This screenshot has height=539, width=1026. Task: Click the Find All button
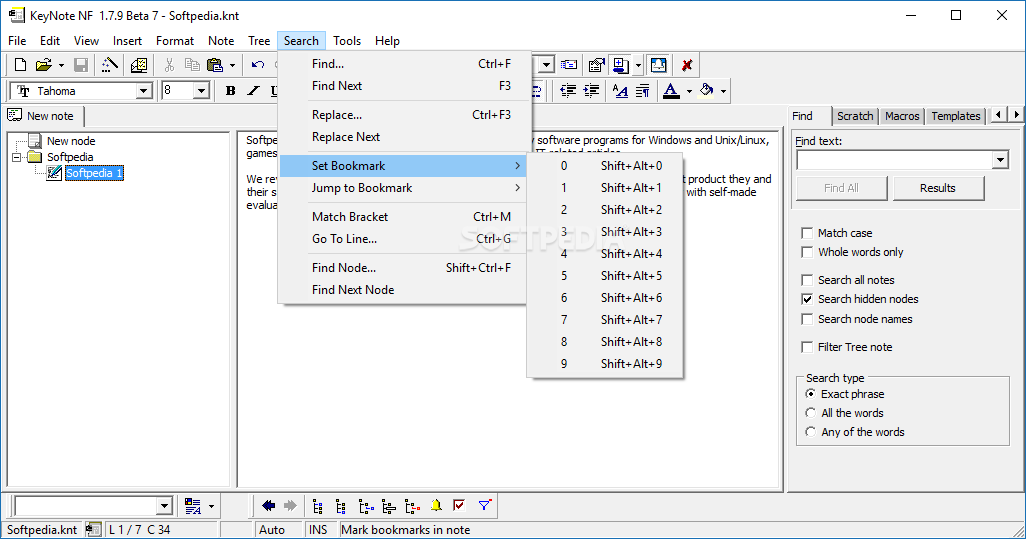pyautogui.click(x=841, y=188)
